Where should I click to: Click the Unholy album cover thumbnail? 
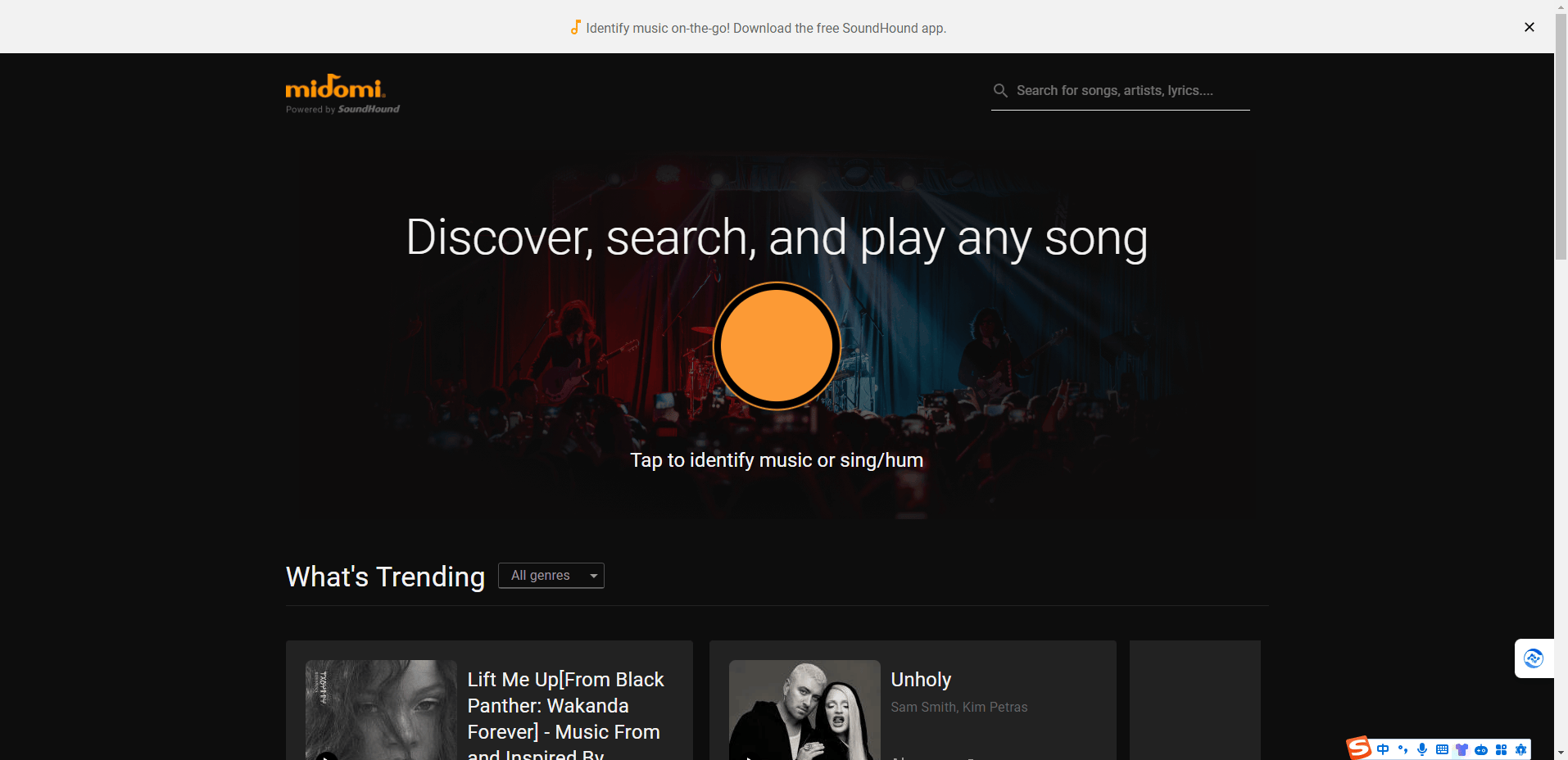[x=804, y=710]
